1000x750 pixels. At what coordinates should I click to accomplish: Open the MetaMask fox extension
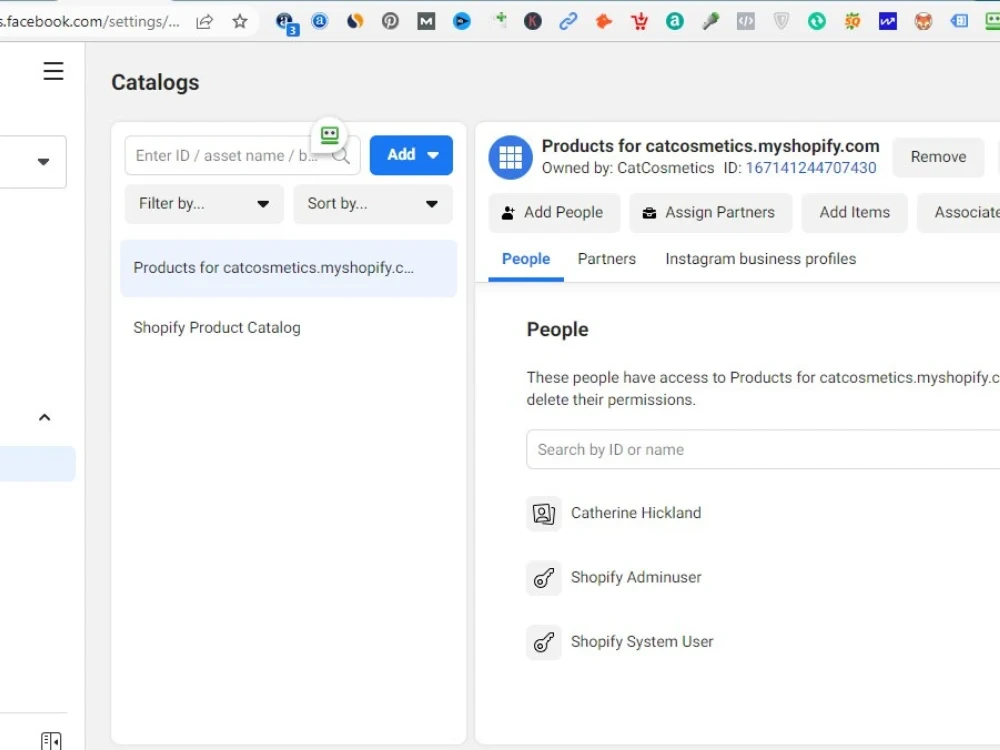click(x=923, y=22)
